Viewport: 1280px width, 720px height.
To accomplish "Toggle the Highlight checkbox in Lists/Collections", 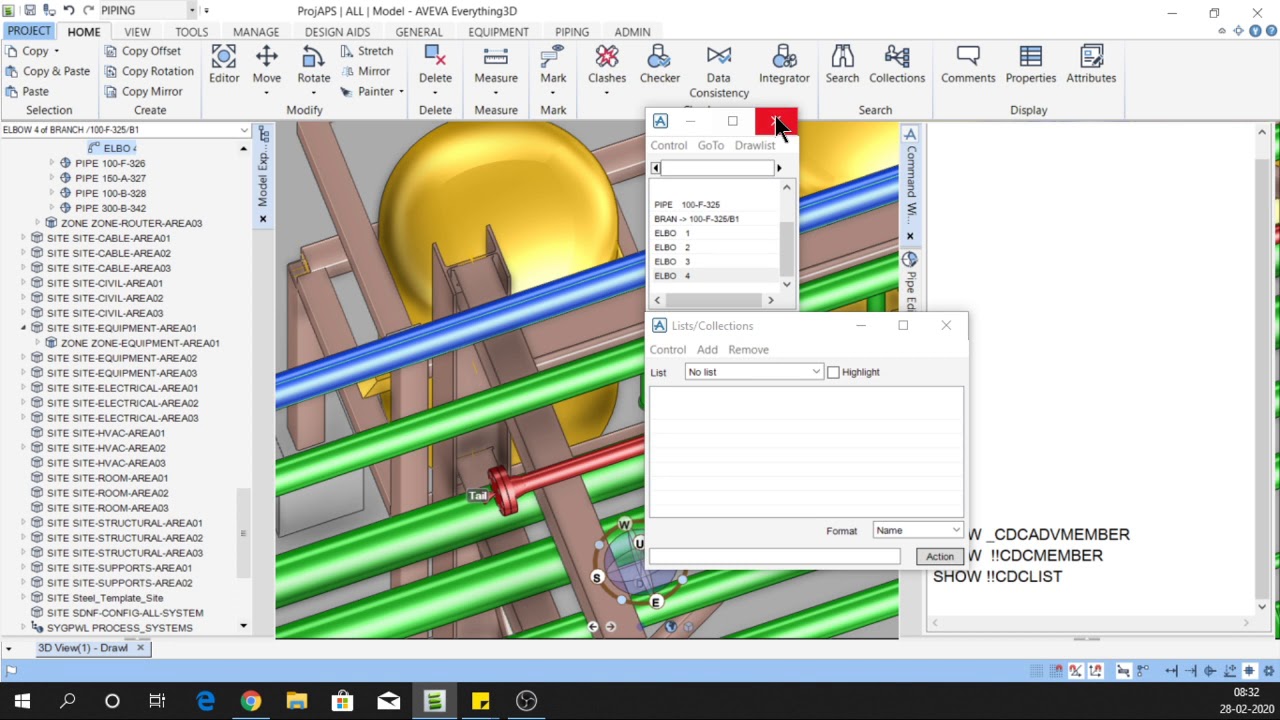I will click(x=833, y=372).
